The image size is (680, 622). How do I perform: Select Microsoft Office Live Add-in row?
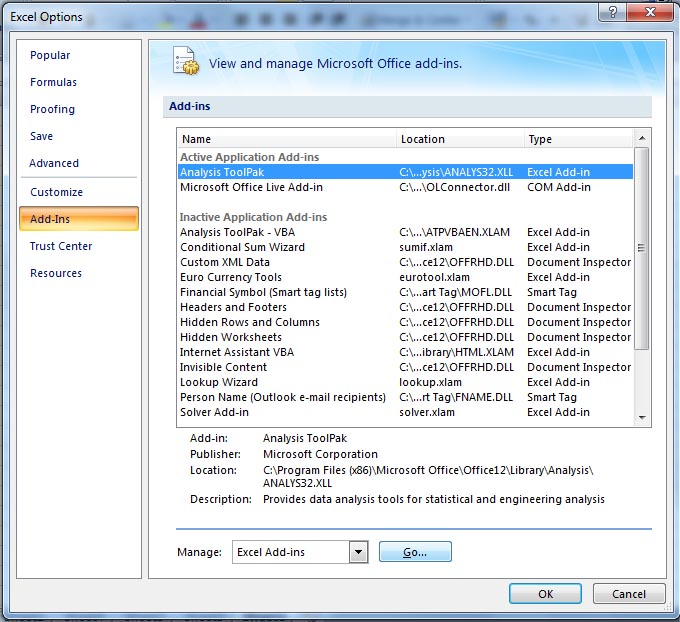coord(405,187)
